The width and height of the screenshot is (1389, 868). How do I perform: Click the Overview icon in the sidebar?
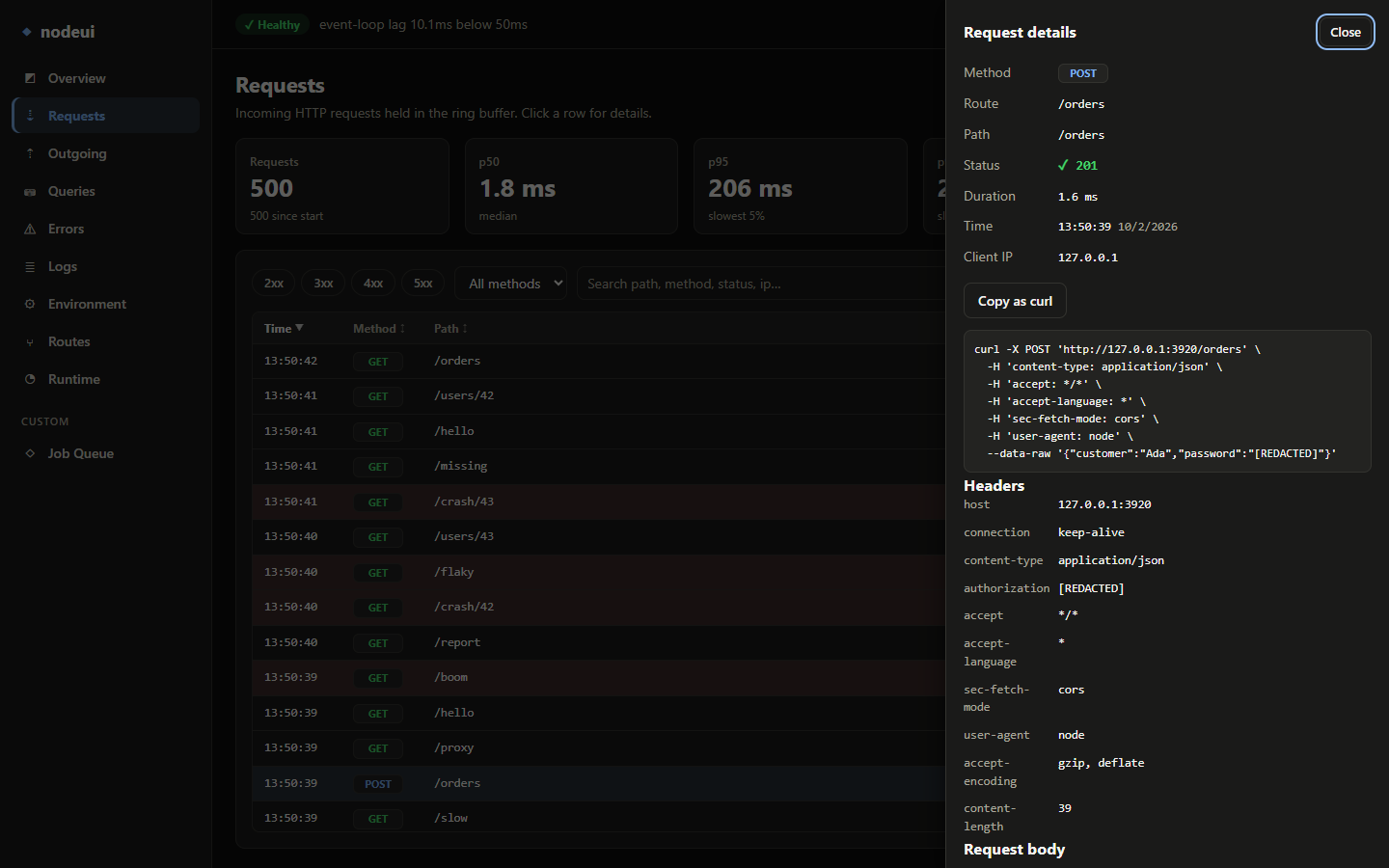point(30,78)
